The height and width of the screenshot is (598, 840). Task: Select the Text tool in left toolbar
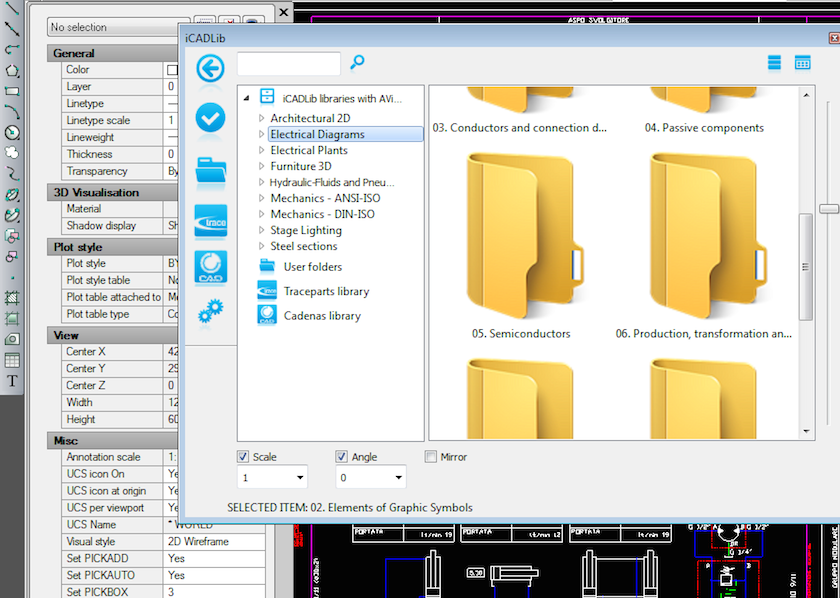(12, 381)
